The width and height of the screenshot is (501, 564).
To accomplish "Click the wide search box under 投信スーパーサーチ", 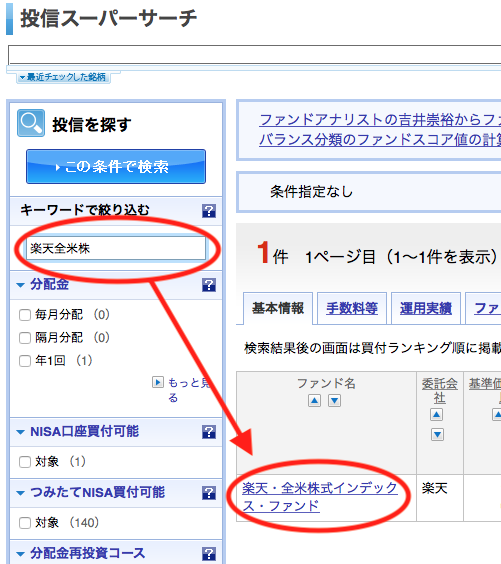I will [255, 55].
